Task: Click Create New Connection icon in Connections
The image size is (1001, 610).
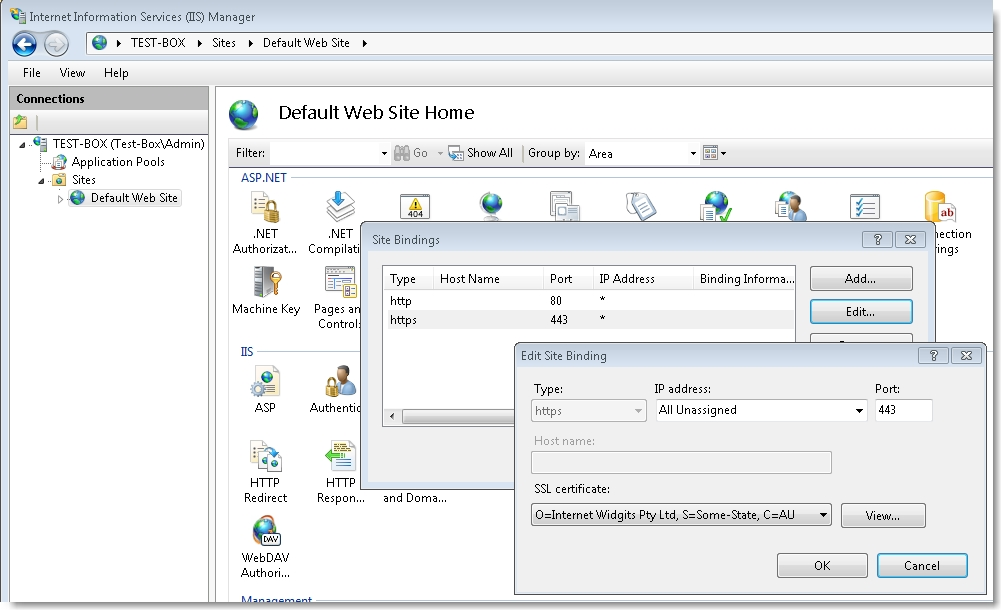Action: (20, 121)
